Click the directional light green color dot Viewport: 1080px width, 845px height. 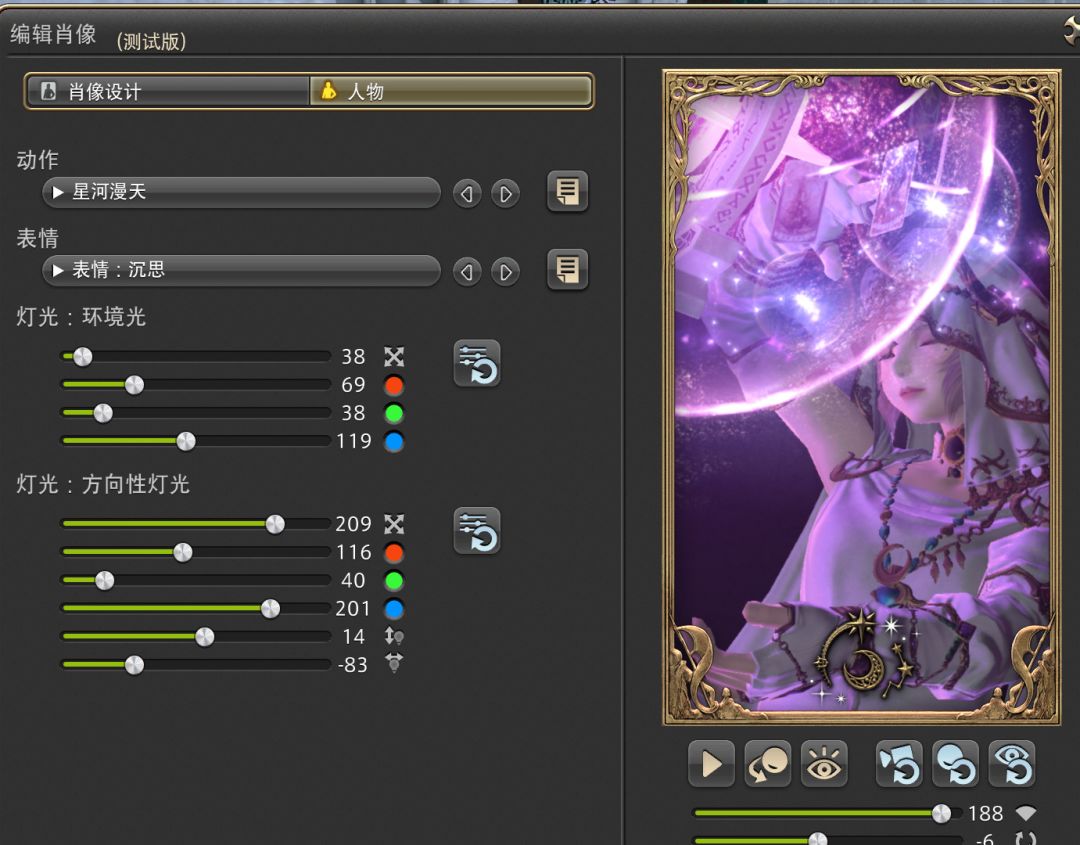[394, 581]
